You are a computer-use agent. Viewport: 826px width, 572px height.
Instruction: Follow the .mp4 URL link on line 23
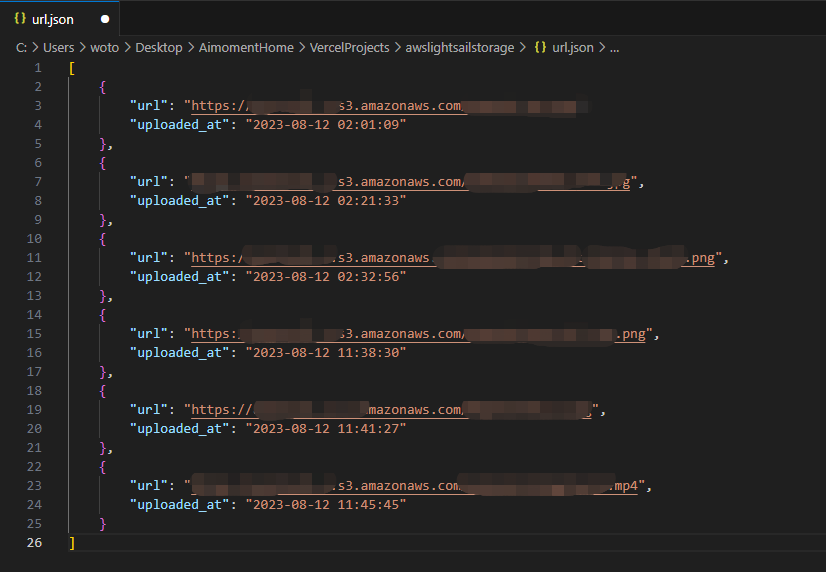click(420, 486)
